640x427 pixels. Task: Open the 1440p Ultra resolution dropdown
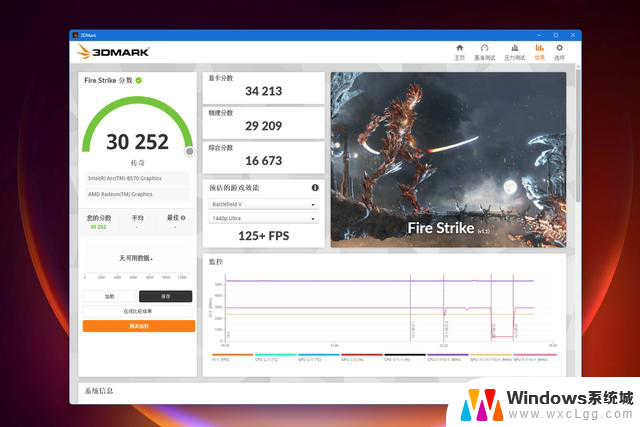[x=264, y=218]
